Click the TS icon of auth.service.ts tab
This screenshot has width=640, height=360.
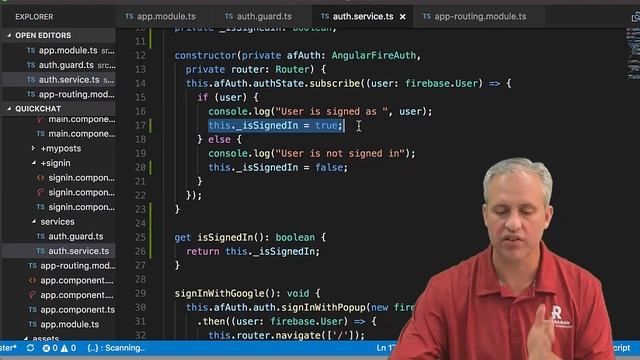tap(325, 16)
